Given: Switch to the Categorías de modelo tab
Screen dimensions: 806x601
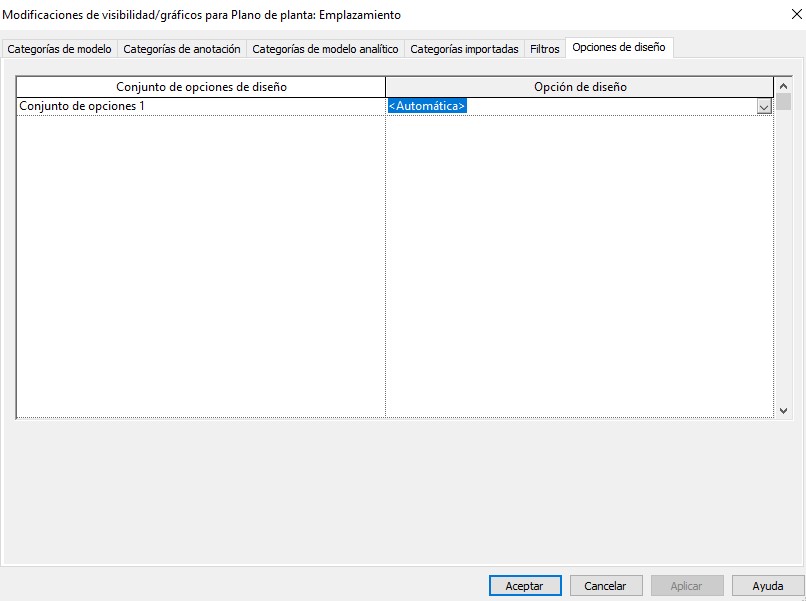Looking at the screenshot, I should tap(59, 49).
